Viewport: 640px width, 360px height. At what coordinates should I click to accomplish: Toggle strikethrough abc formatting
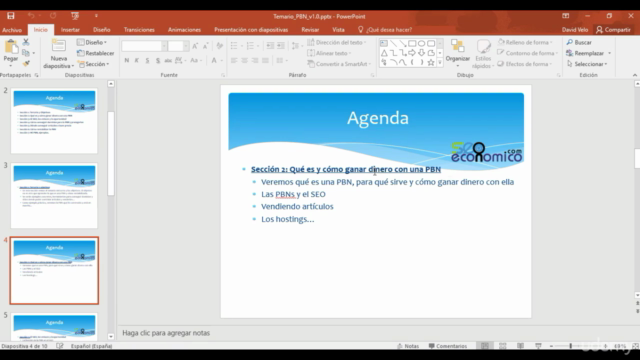pyautogui.click(x=168, y=60)
